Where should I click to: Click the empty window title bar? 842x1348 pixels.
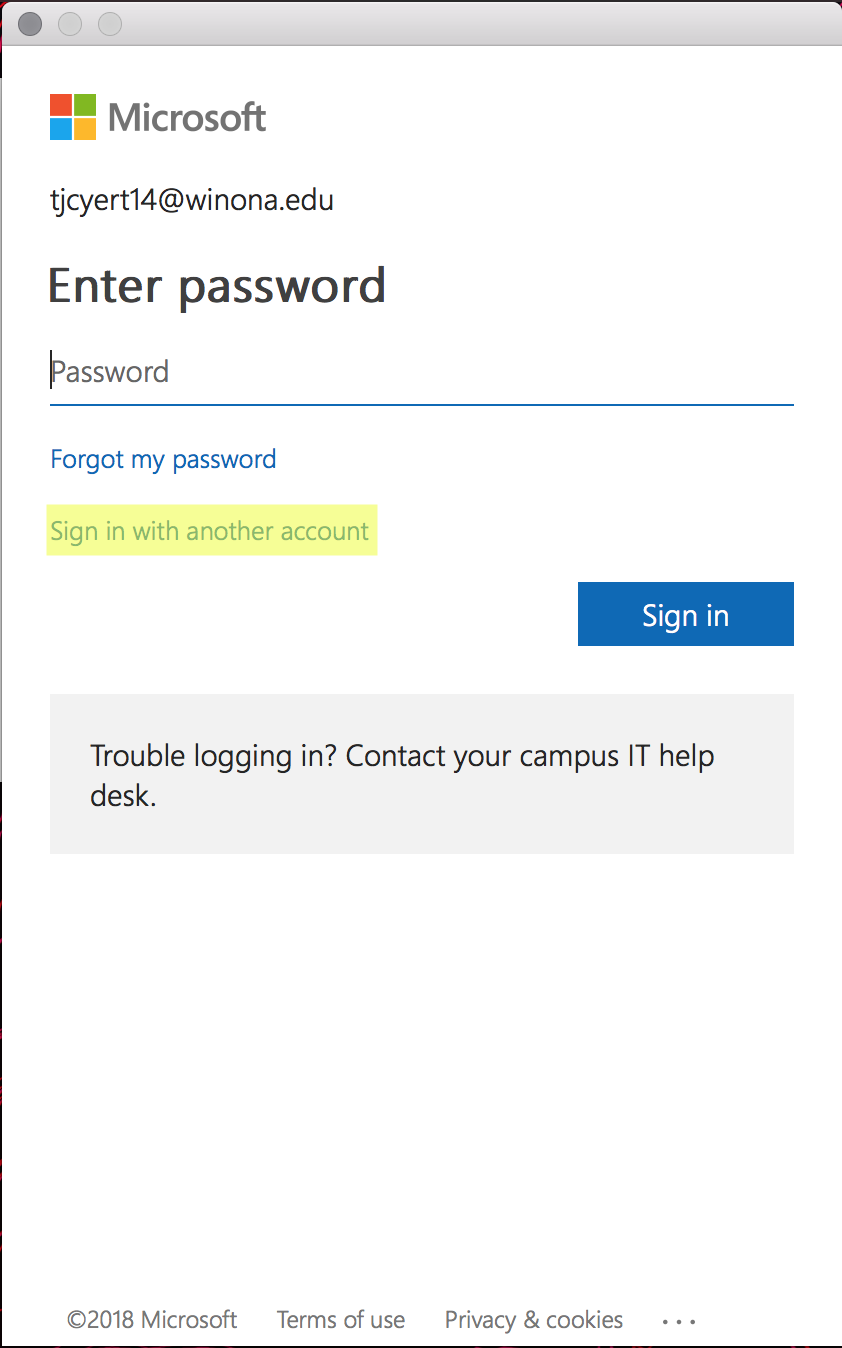pos(480,23)
